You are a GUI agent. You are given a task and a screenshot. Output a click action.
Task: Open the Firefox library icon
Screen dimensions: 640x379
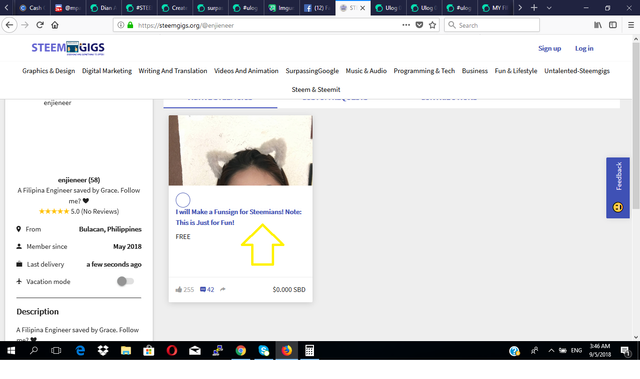coord(598,25)
